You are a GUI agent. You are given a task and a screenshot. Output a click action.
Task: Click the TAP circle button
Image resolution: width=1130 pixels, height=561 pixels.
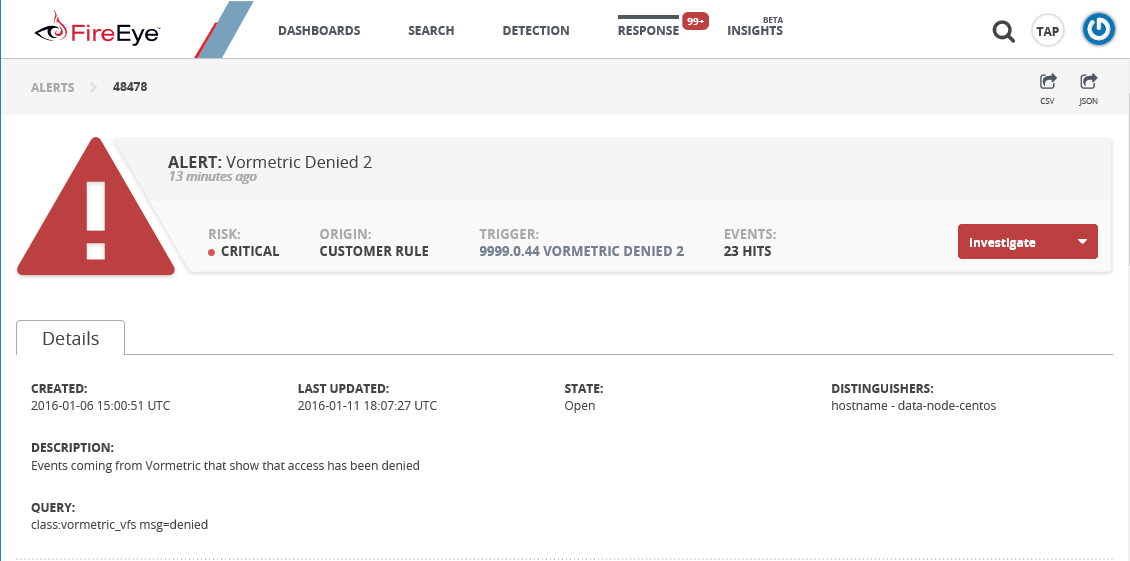pos(1047,31)
